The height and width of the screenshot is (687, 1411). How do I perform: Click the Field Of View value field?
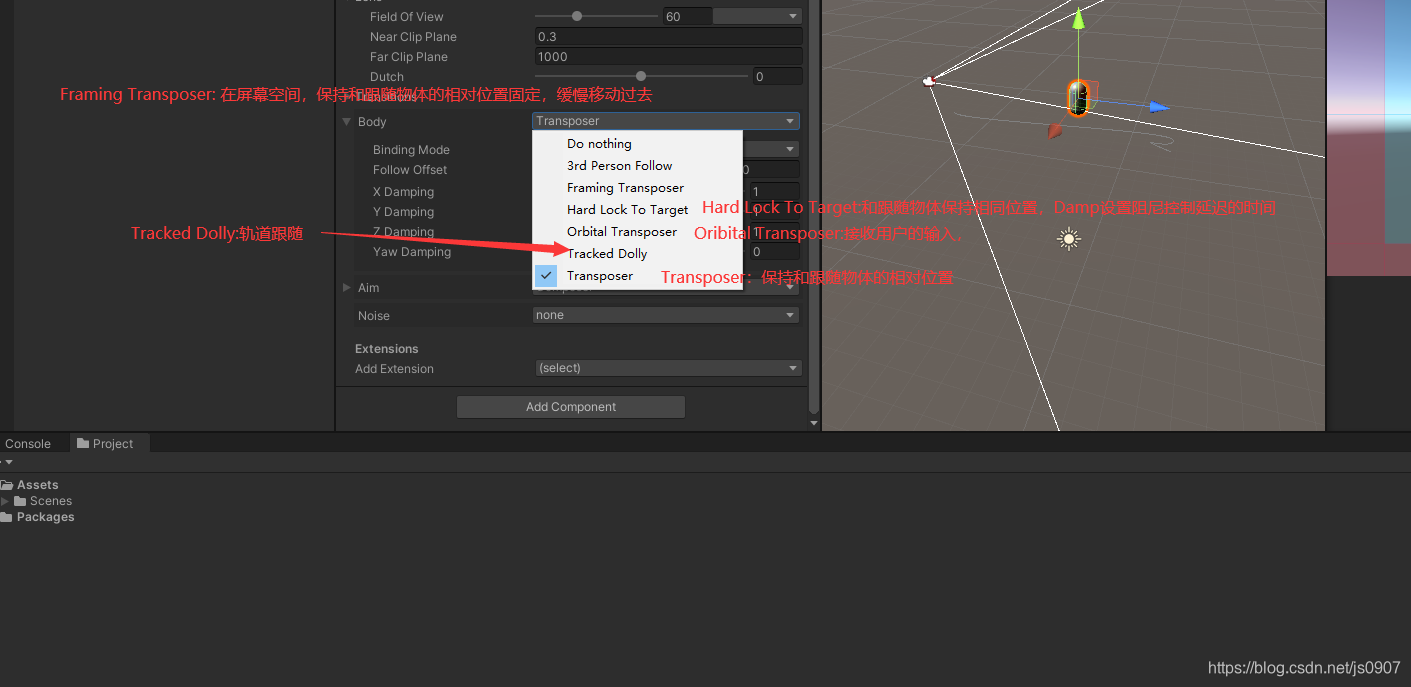pos(688,16)
